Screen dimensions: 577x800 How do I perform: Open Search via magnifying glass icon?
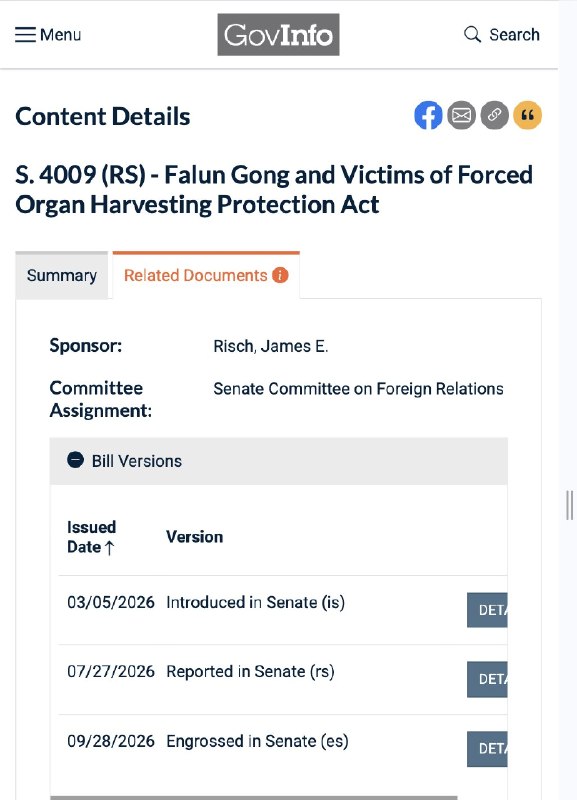tap(472, 35)
